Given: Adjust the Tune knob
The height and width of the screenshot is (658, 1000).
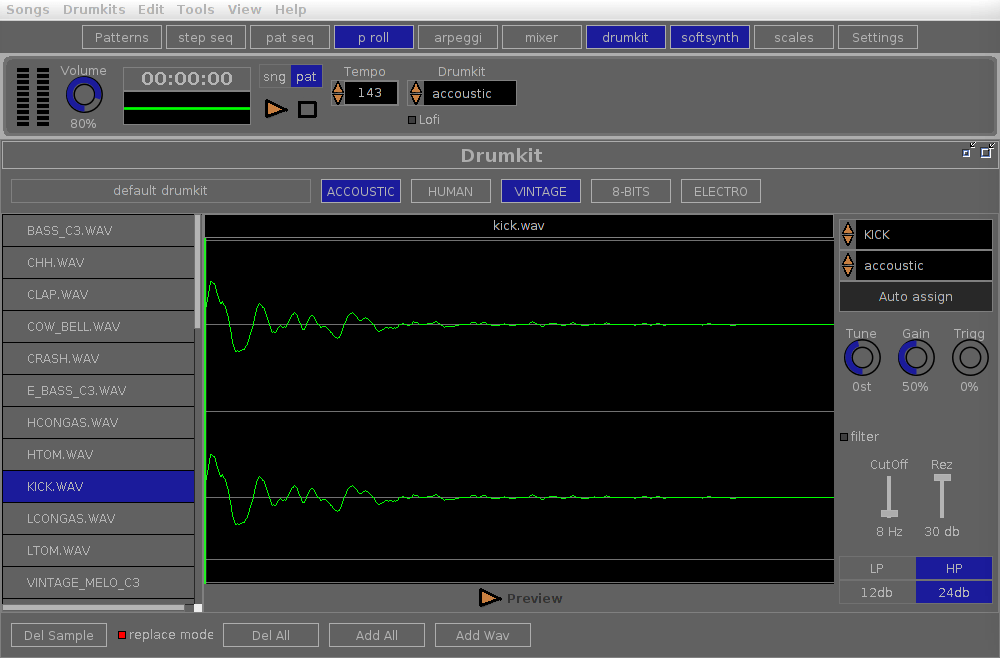Looking at the screenshot, I should pyautogui.click(x=861, y=357).
